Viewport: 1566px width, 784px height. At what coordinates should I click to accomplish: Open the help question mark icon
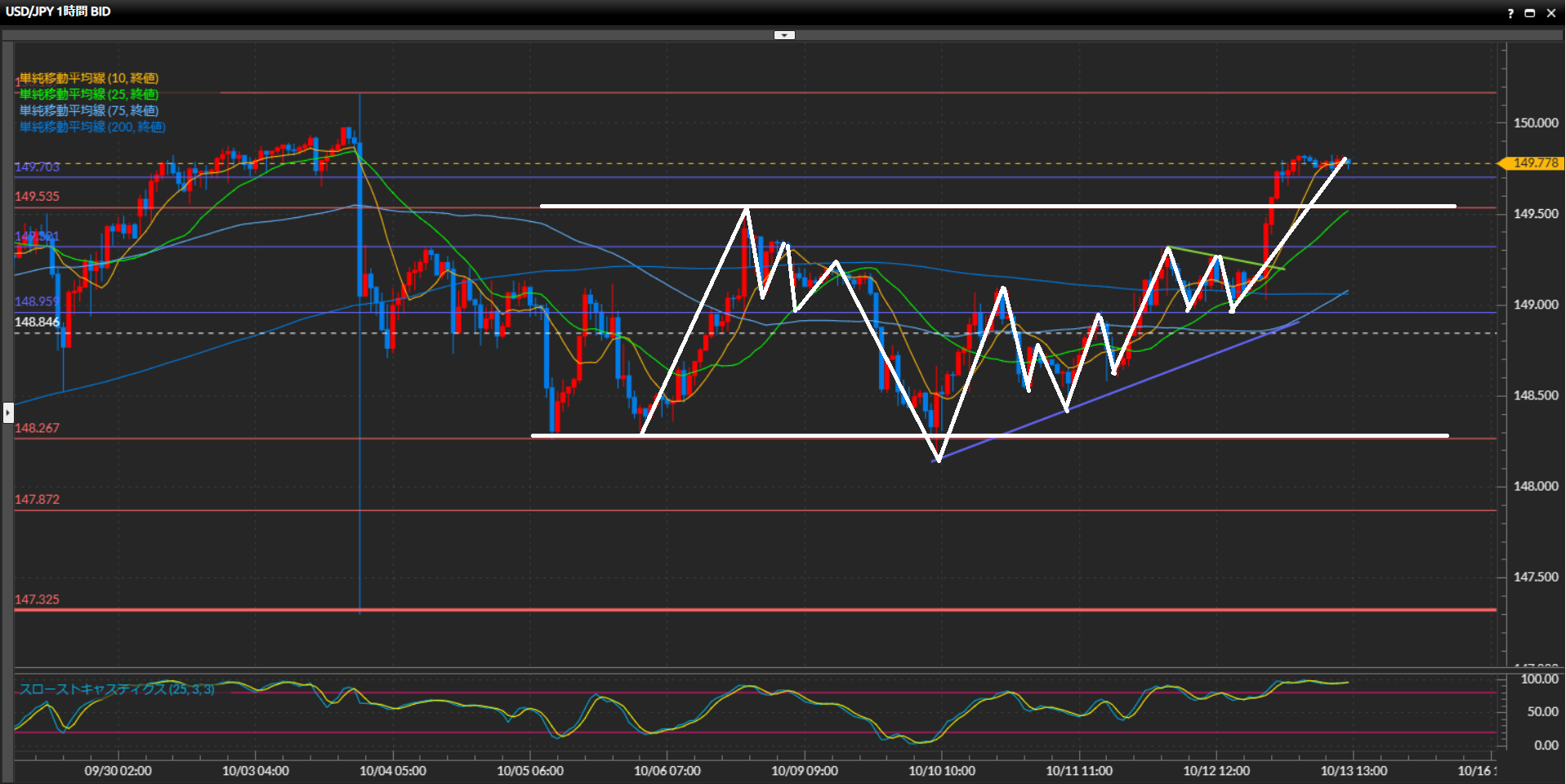click(1510, 13)
